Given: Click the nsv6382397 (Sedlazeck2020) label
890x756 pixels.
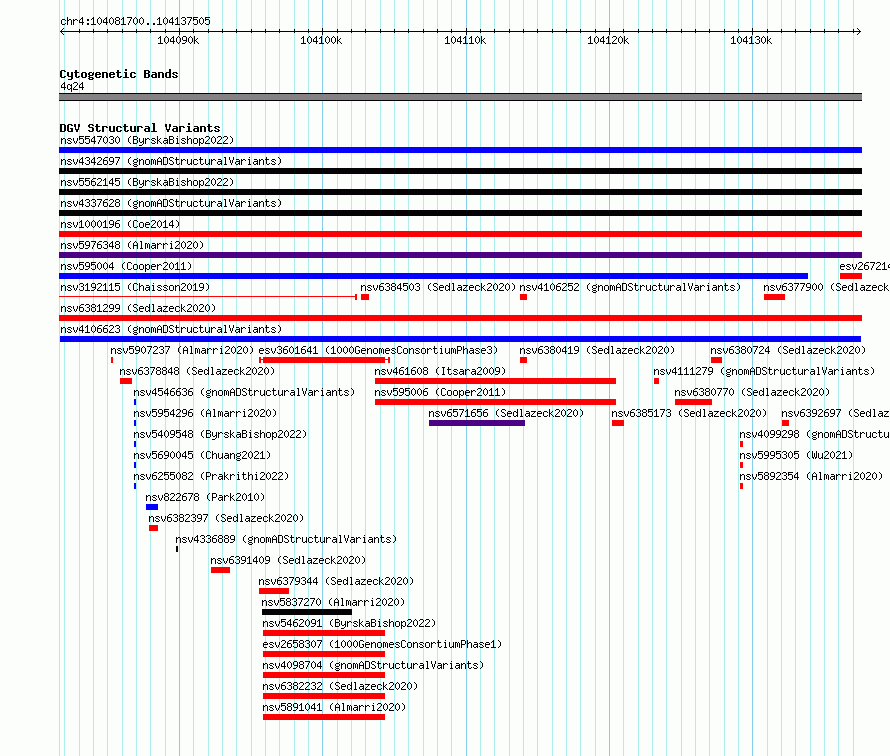Looking at the screenshot, I should (x=226, y=518).
